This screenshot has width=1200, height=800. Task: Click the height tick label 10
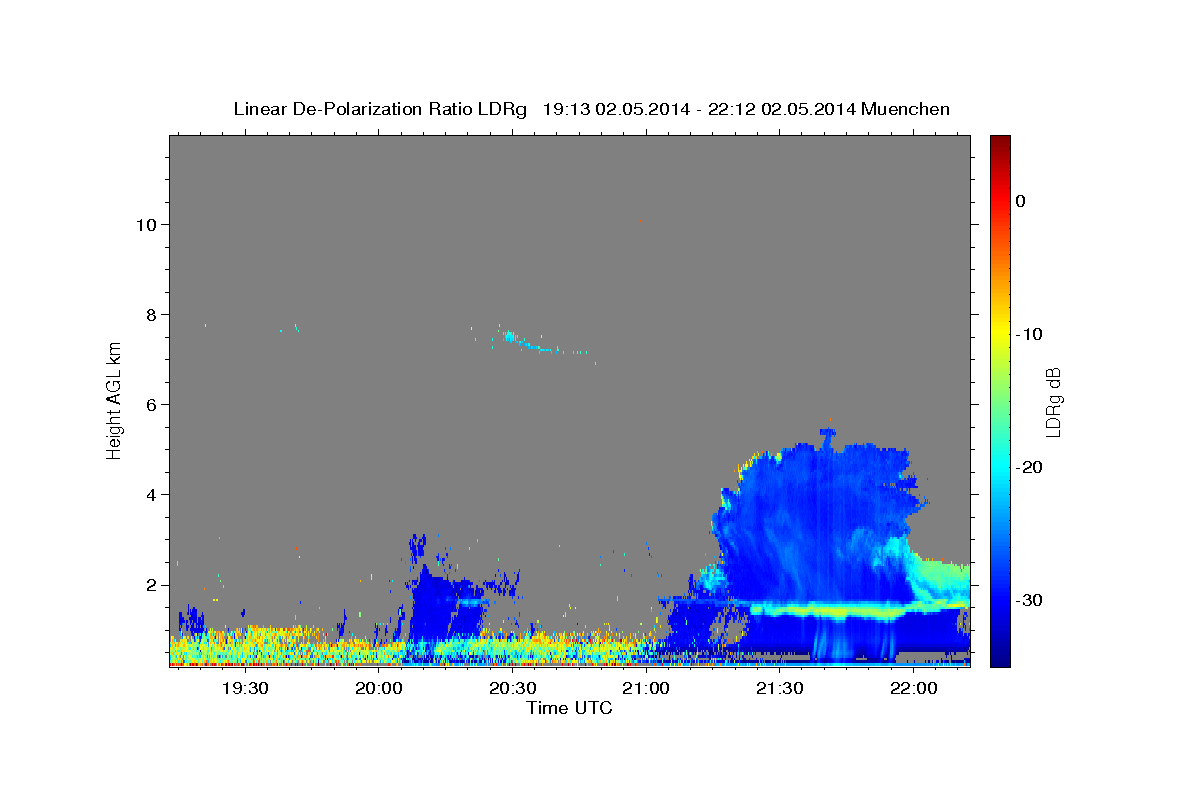click(145, 224)
